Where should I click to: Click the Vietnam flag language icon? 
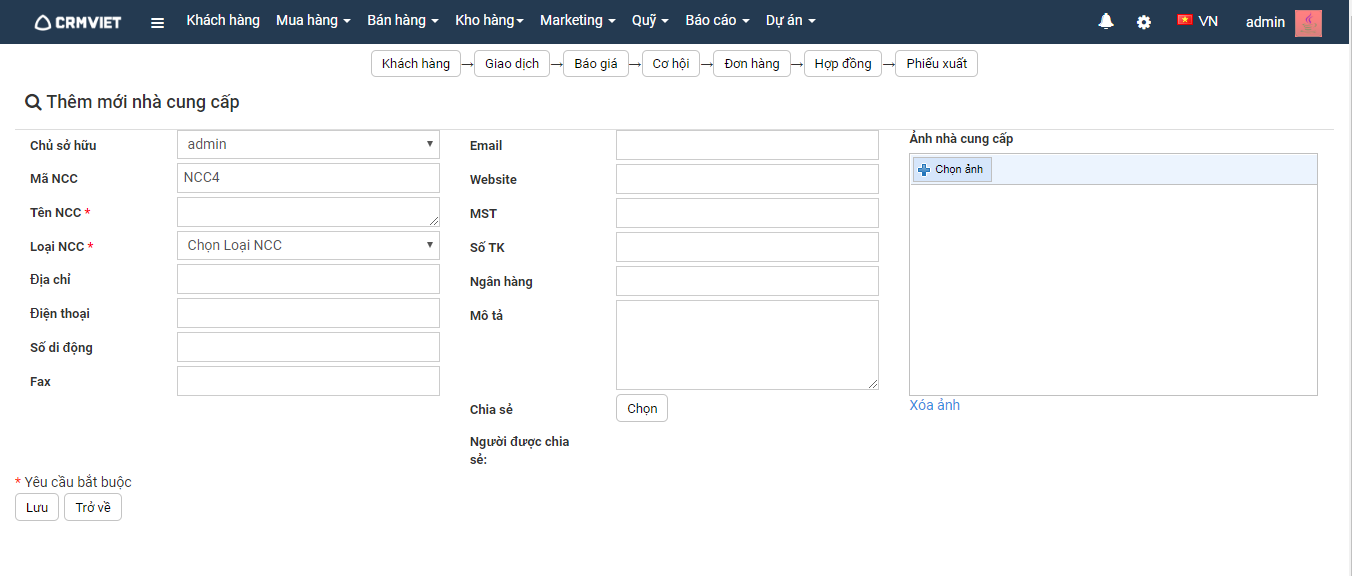[x=1185, y=20]
